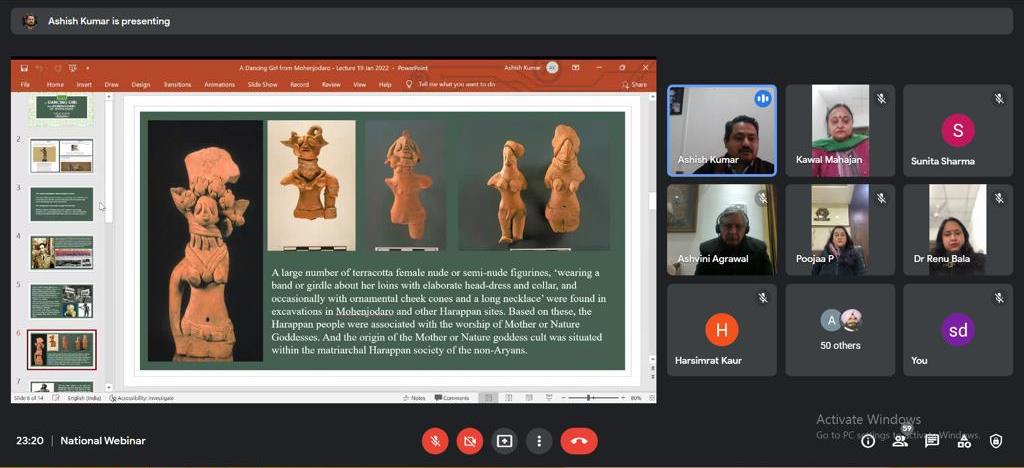
Task: Click Ashish Kumar account avatar in PowerPoint
Action: coord(552,67)
